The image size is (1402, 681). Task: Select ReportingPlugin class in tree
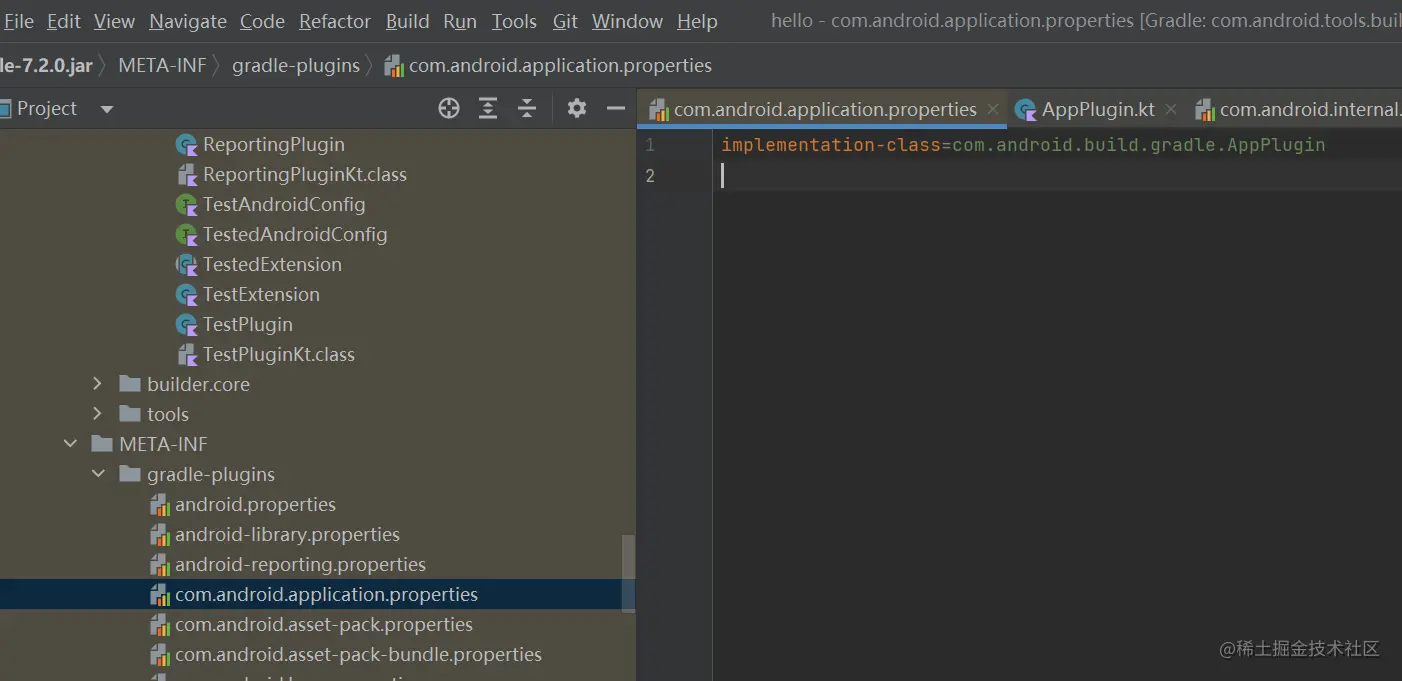pos(274,144)
